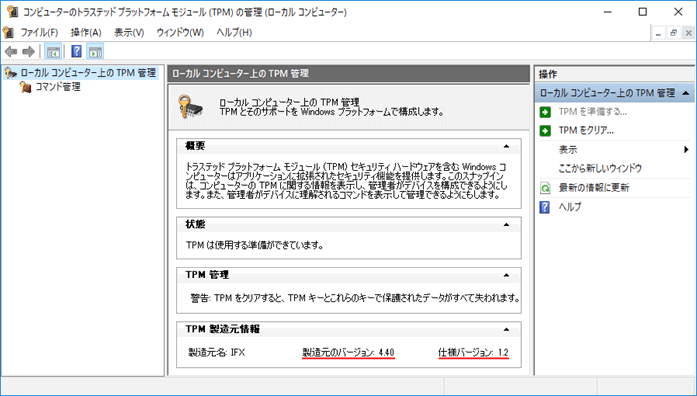Click ここから新しいウィンドウ action
This screenshot has width=697, height=396.
point(600,168)
